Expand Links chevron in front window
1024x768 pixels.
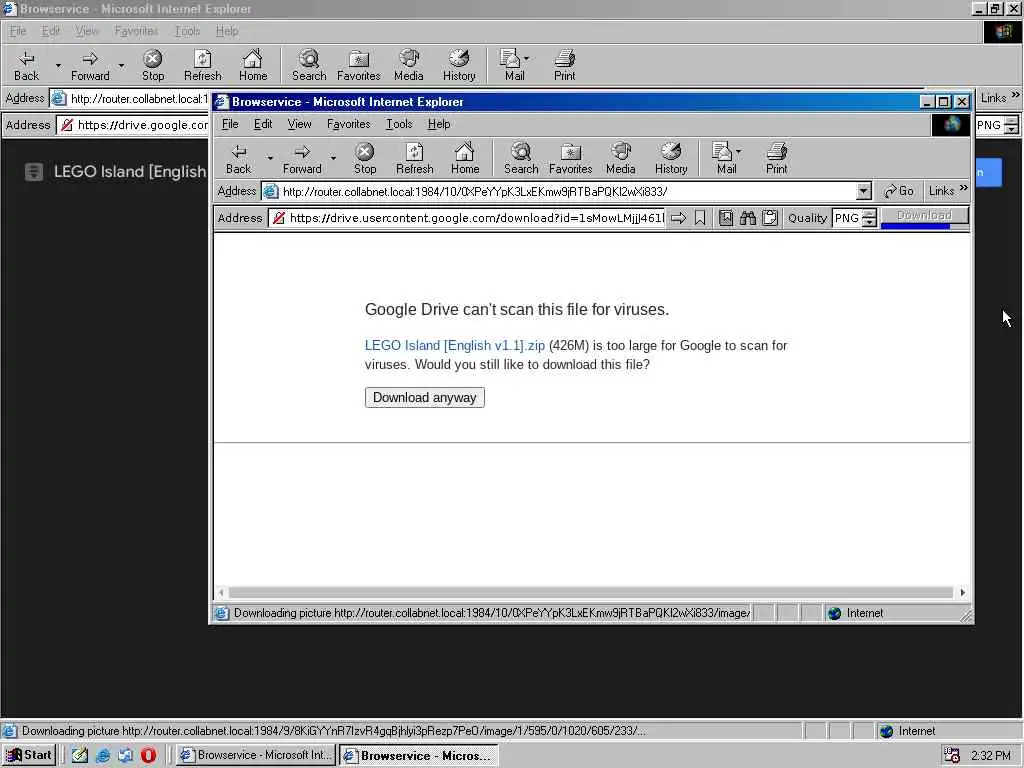tap(963, 189)
